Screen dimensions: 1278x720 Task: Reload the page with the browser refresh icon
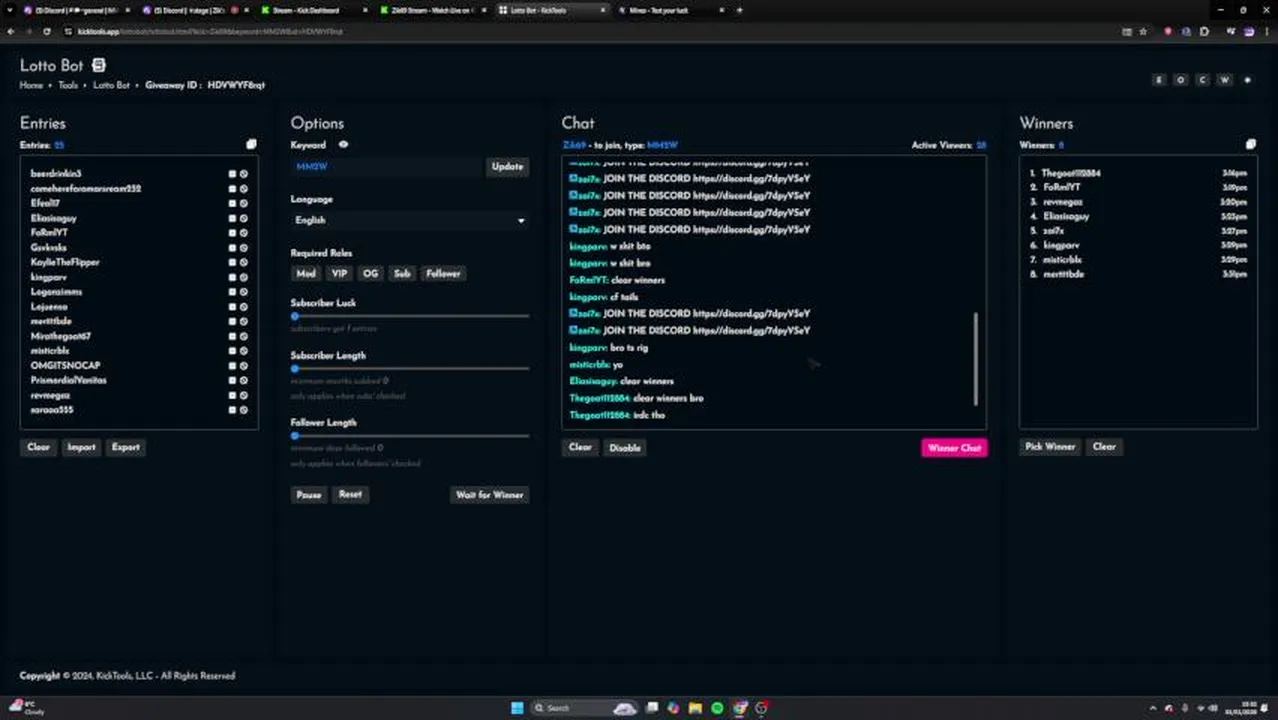(x=47, y=31)
